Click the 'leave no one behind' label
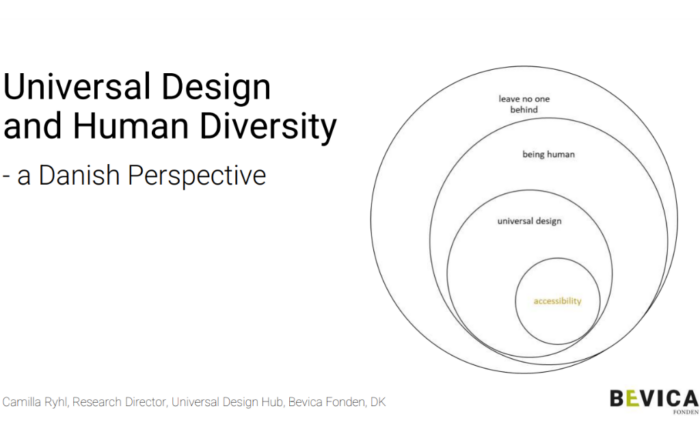This screenshot has height=441, width=700. (x=526, y=105)
